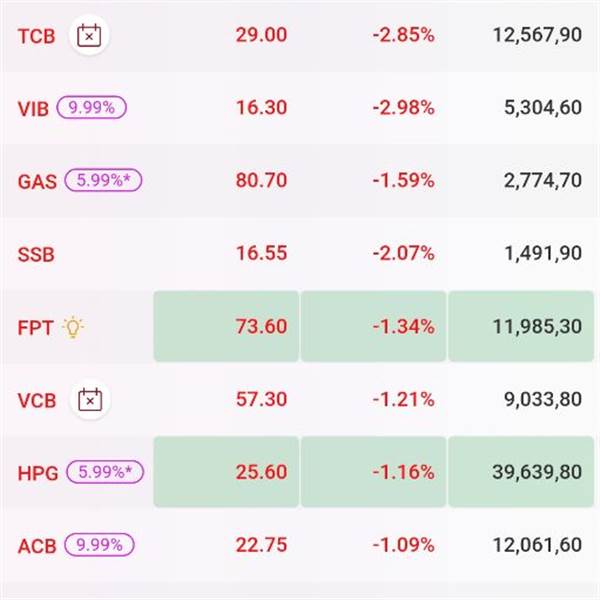Click HPG price 25.60 cell
The image size is (600, 600).
click(226, 471)
